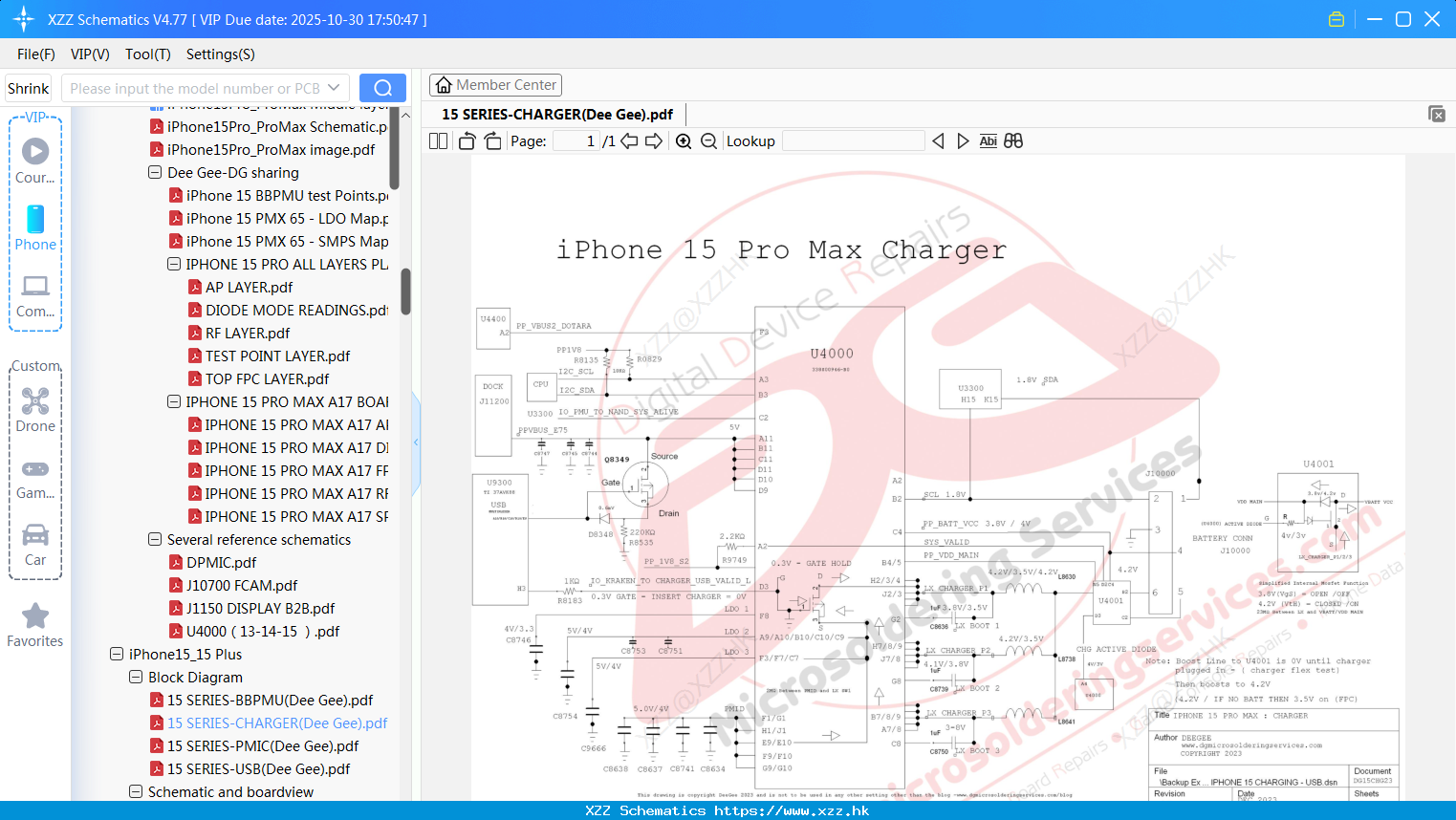Viewport: 1456px width, 820px height.
Task: Open iPhone 15 PMX 65 - LDO Map
Action: point(279,219)
